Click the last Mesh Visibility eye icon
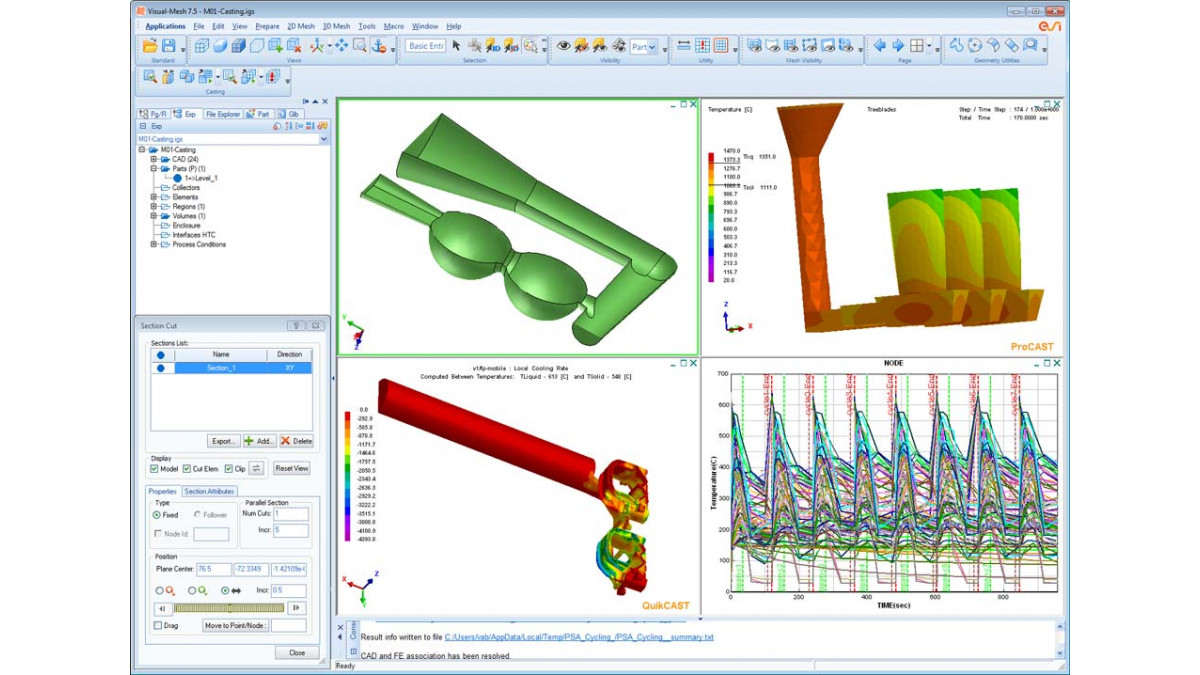The width and height of the screenshot is (1200, 675). 846,46
